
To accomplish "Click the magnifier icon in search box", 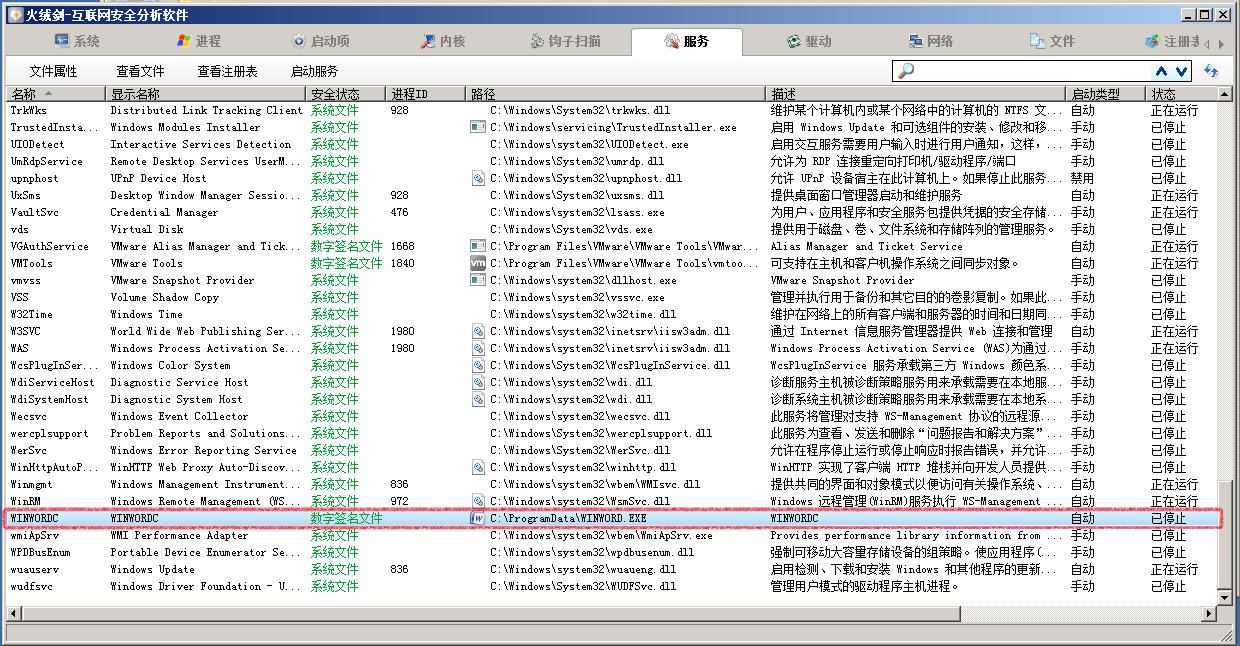I will (906, 71).
